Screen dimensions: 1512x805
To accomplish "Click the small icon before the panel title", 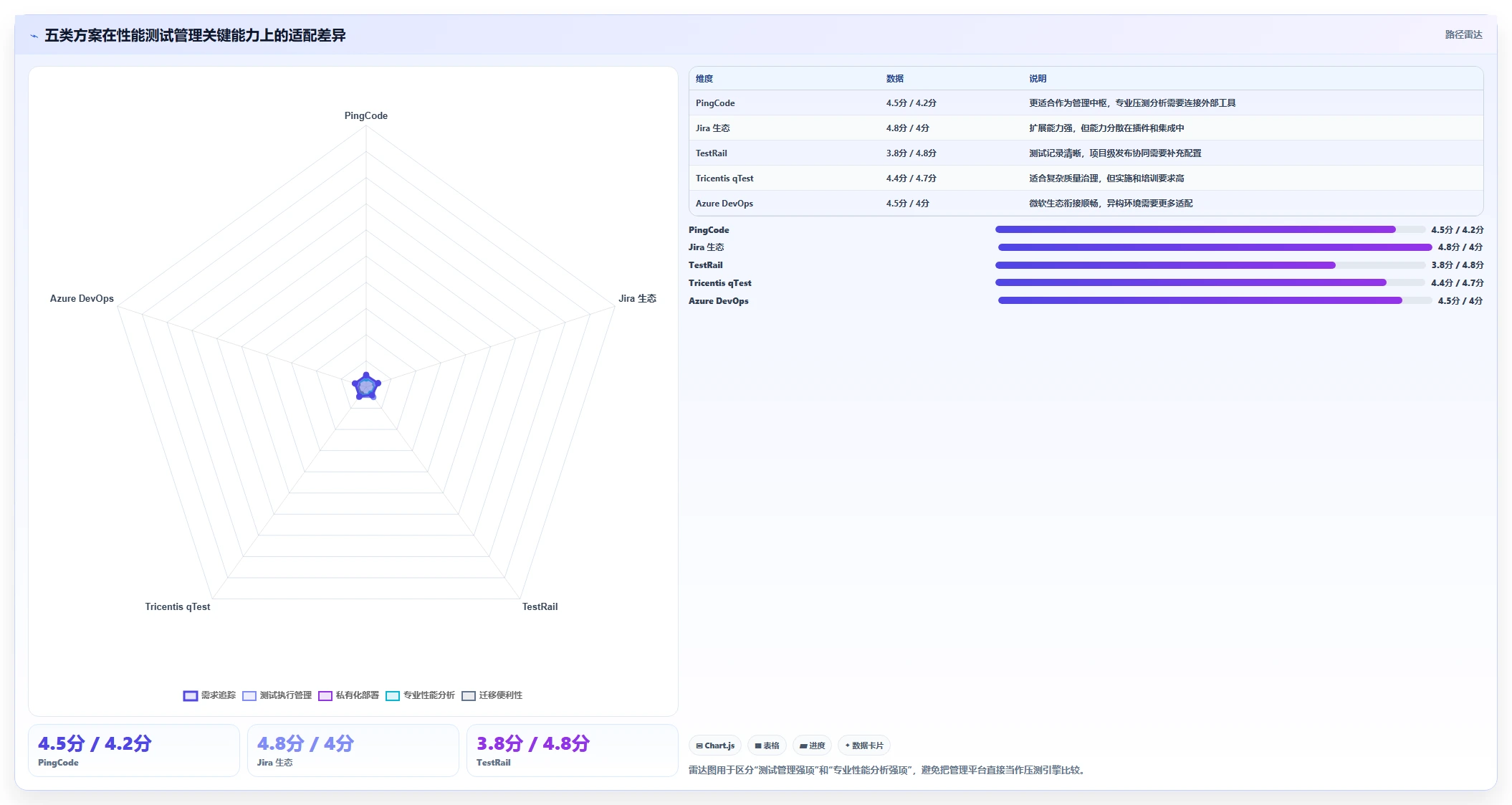I will pos(34,36).
